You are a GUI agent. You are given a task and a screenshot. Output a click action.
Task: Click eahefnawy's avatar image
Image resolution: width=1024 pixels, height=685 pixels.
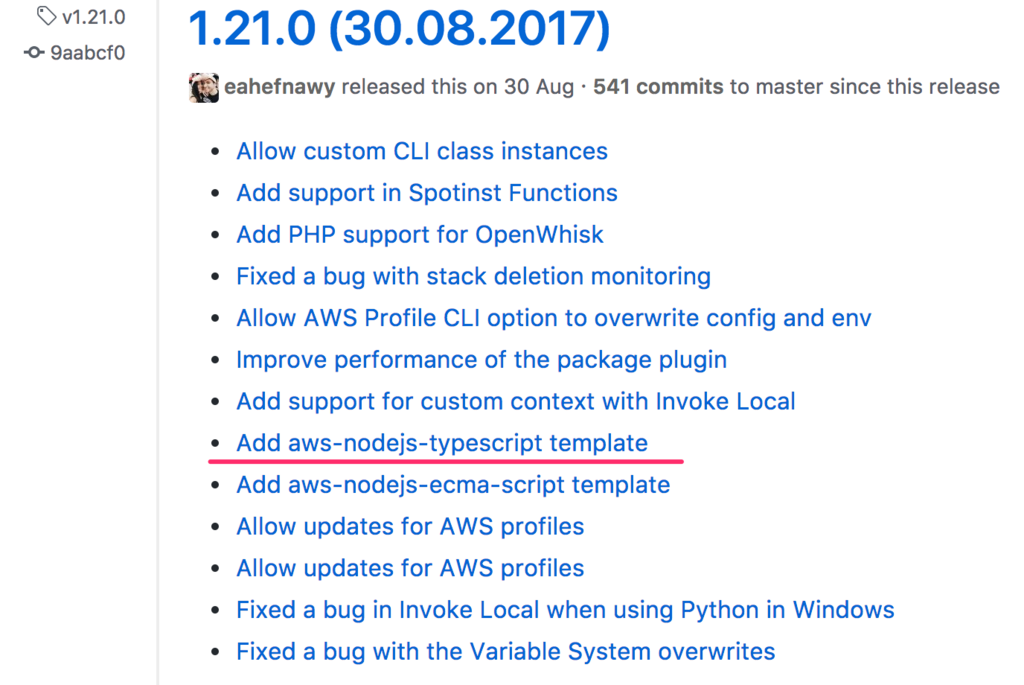(203, 87)
